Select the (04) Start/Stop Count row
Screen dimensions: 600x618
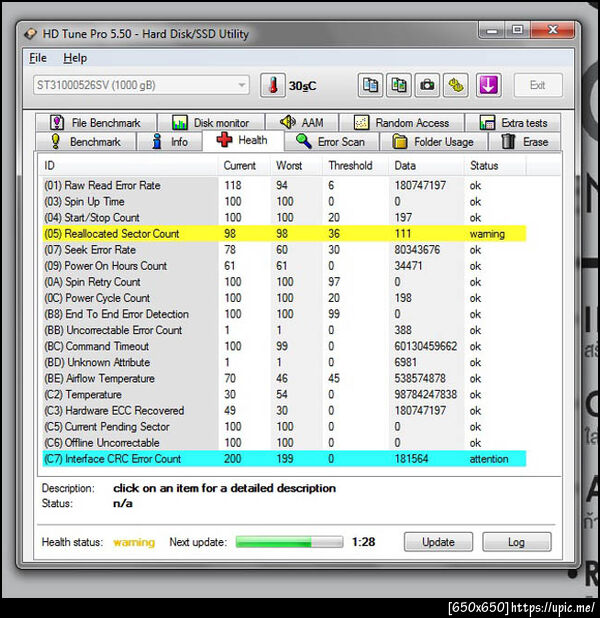[284, 218]
